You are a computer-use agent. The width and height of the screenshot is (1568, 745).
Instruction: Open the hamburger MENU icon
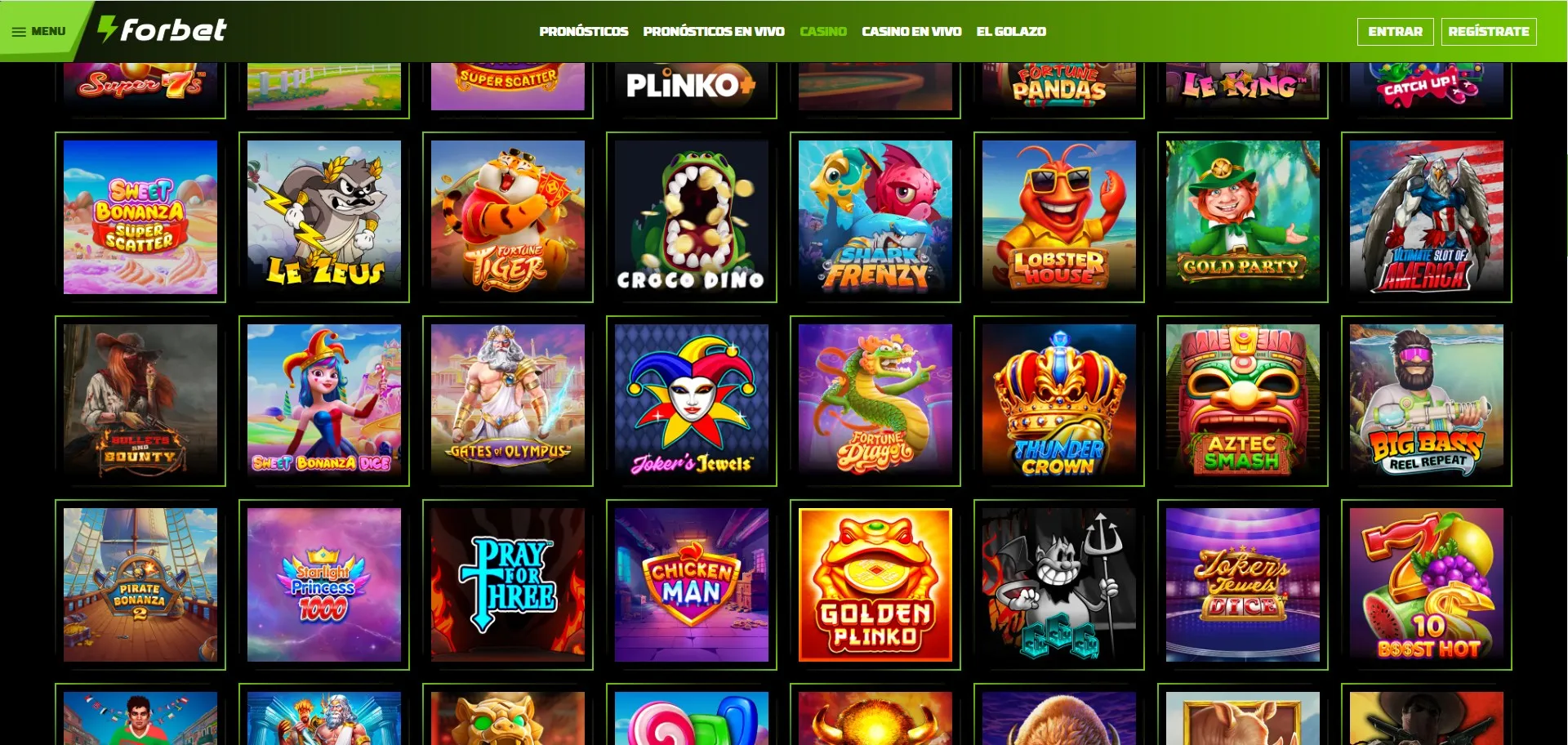(x=18, y=32)
